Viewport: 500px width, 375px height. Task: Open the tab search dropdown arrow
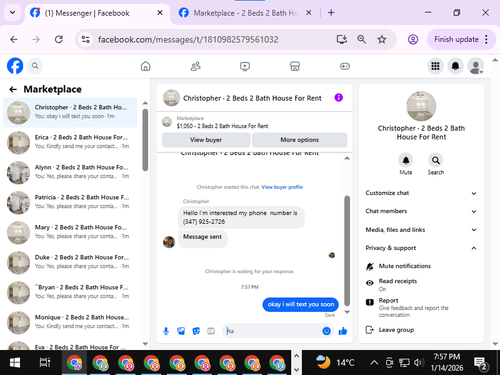click(12, 13)
